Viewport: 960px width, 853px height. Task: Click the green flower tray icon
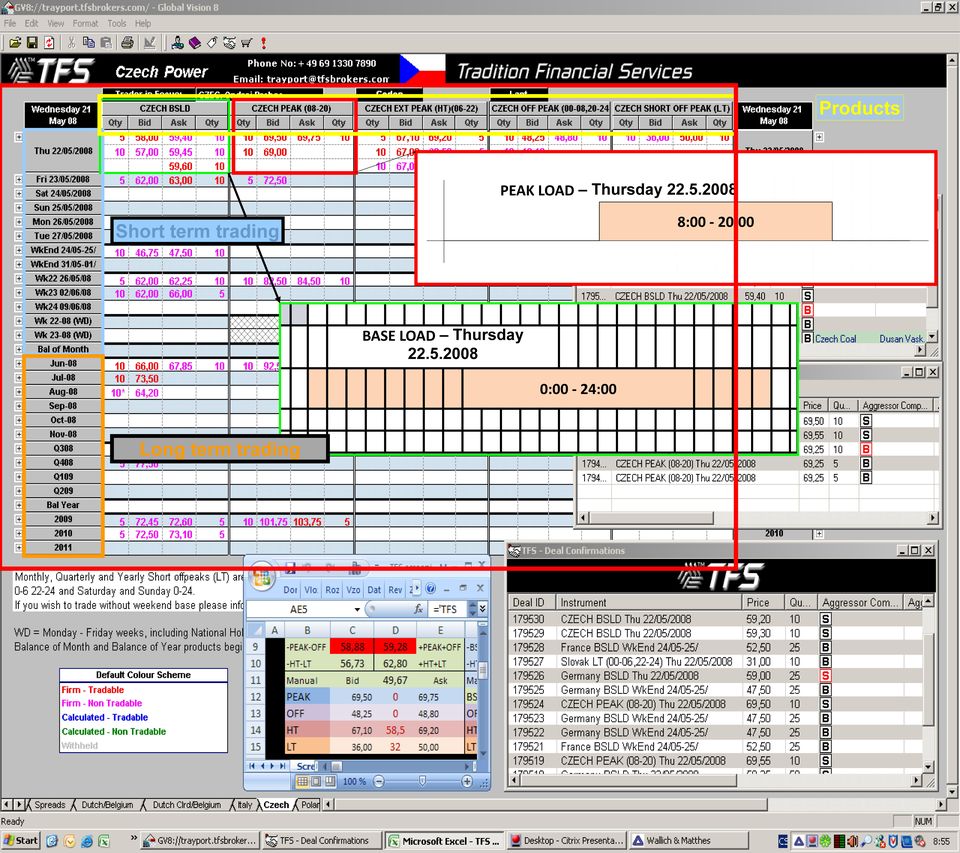click(x=826, y=841)
